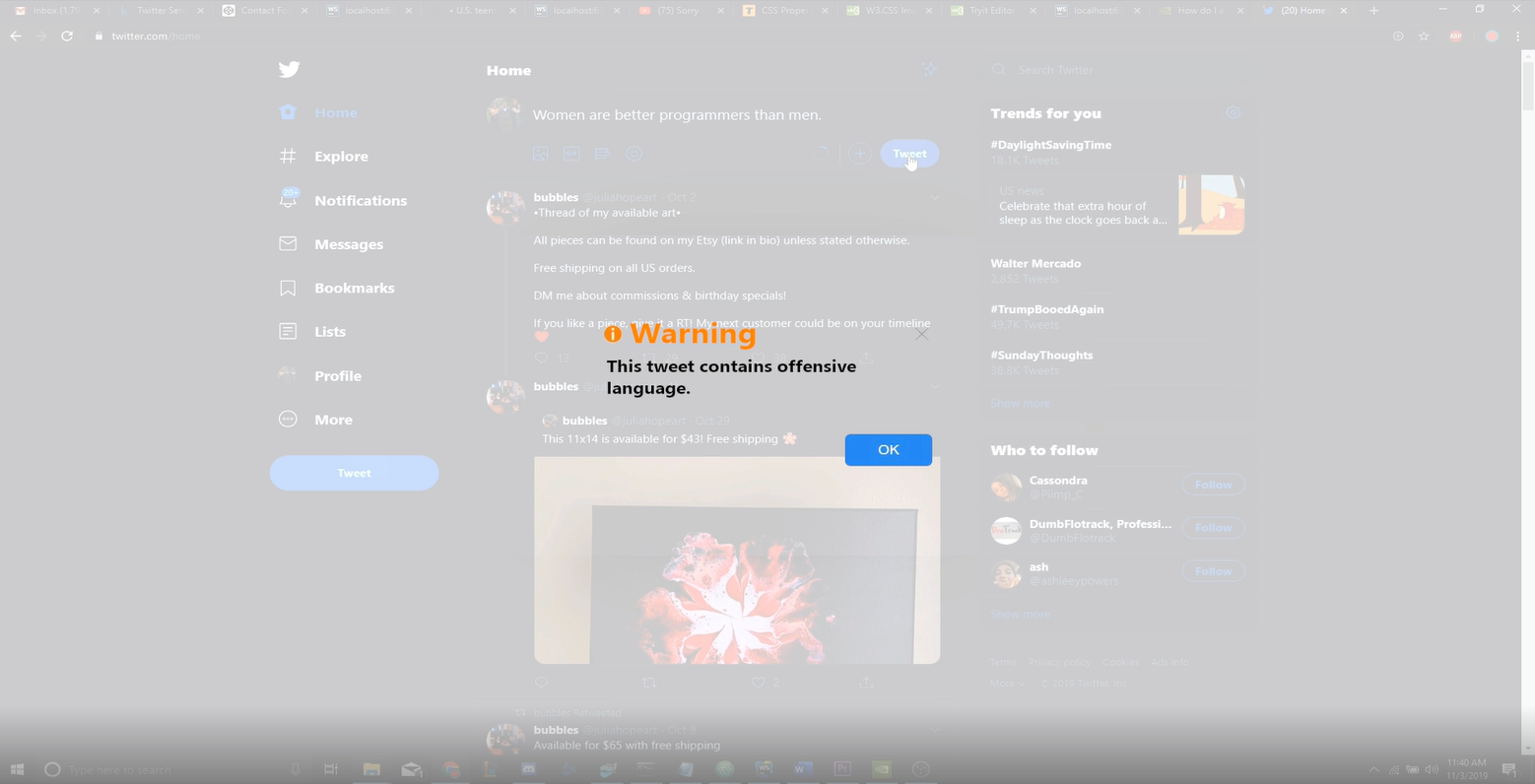The image size is (1535, 784).
Task: Click the Search Twitter field
Action: 1115,70
